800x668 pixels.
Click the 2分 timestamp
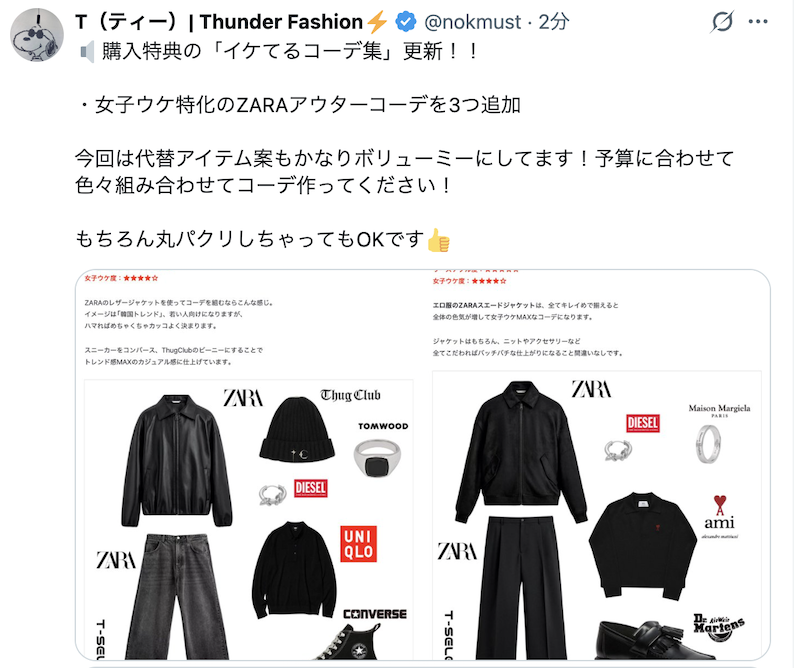tap(554, 22)
